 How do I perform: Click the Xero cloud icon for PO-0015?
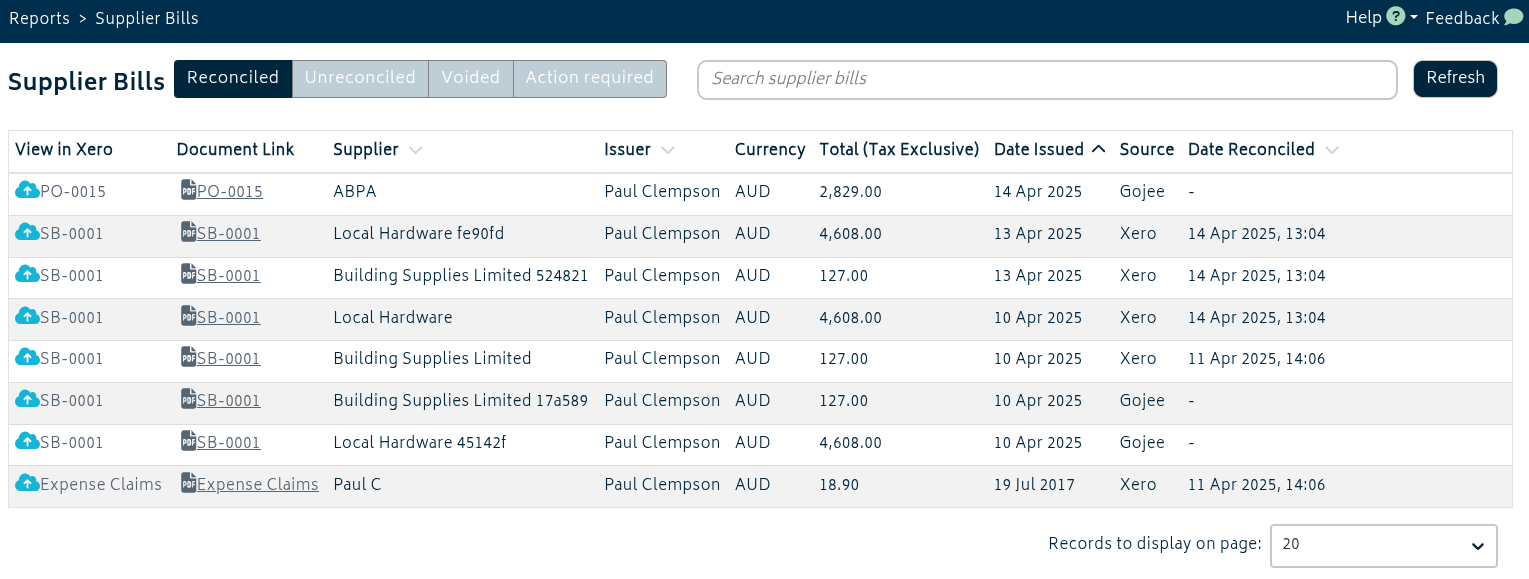coord(27,191)
